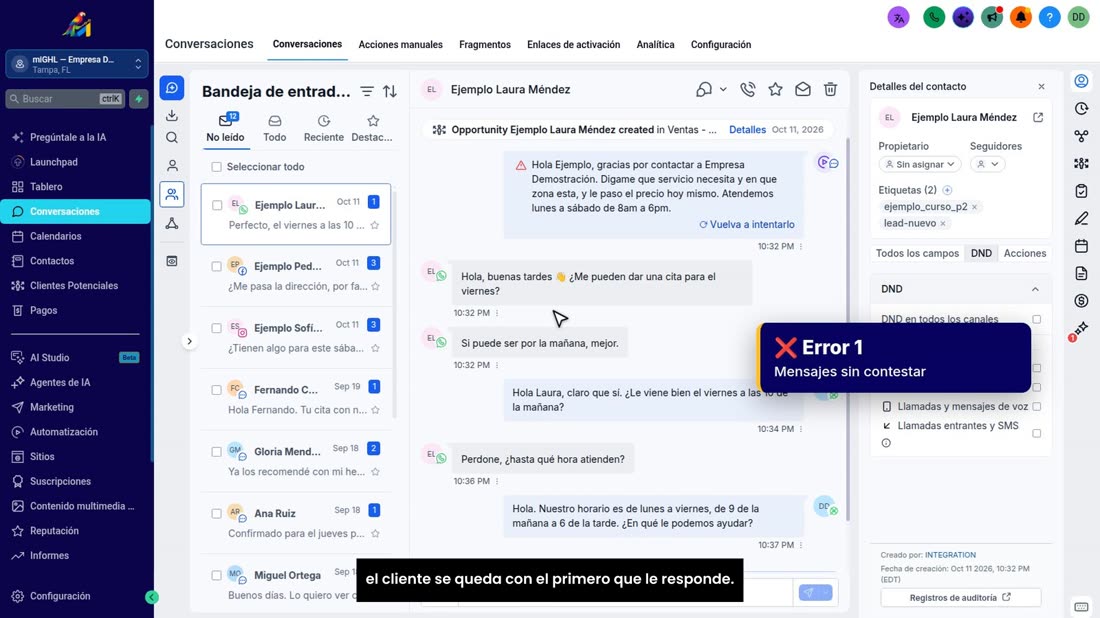Check the Seleccionar todo checkbox
Viewport: 1100px width, 618px height.
[x=216, y=167]
